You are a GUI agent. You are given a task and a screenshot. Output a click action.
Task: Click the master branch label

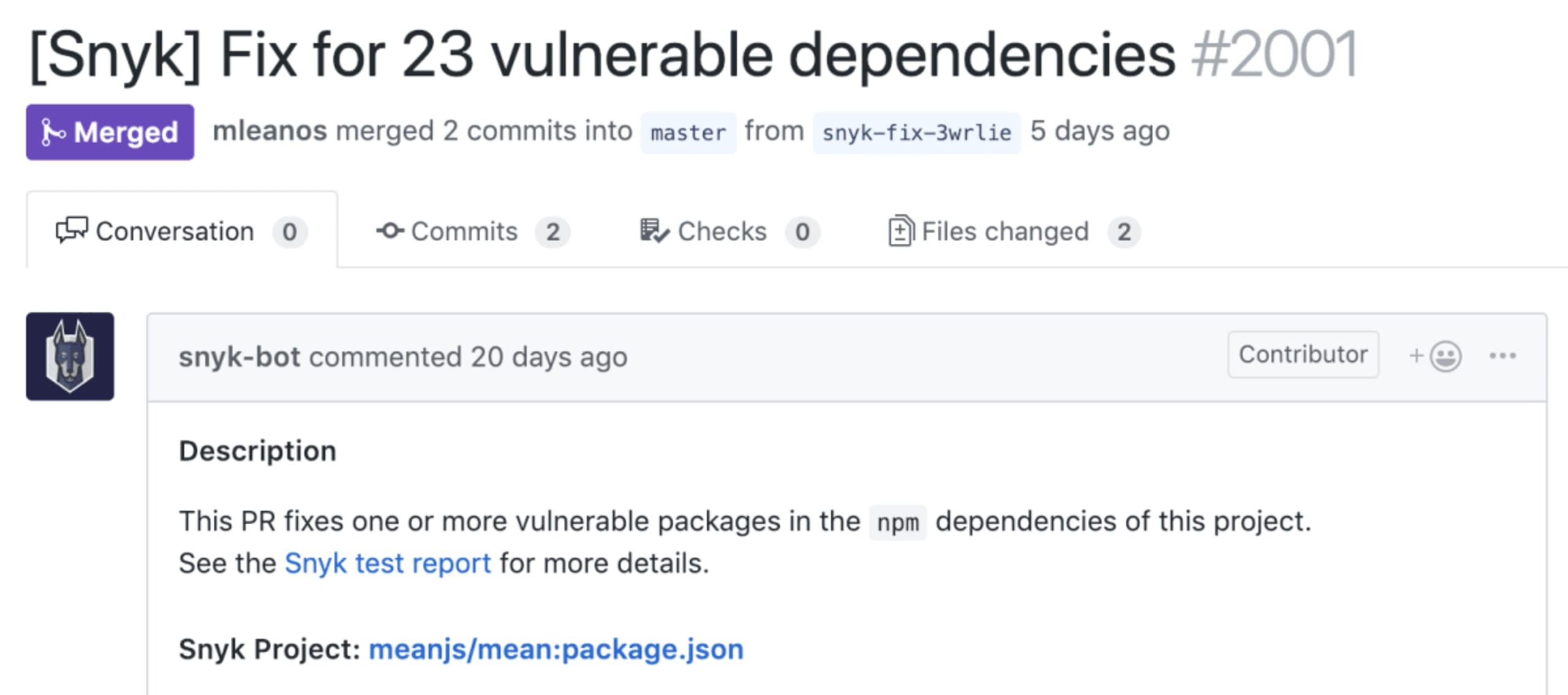(688, 132)
